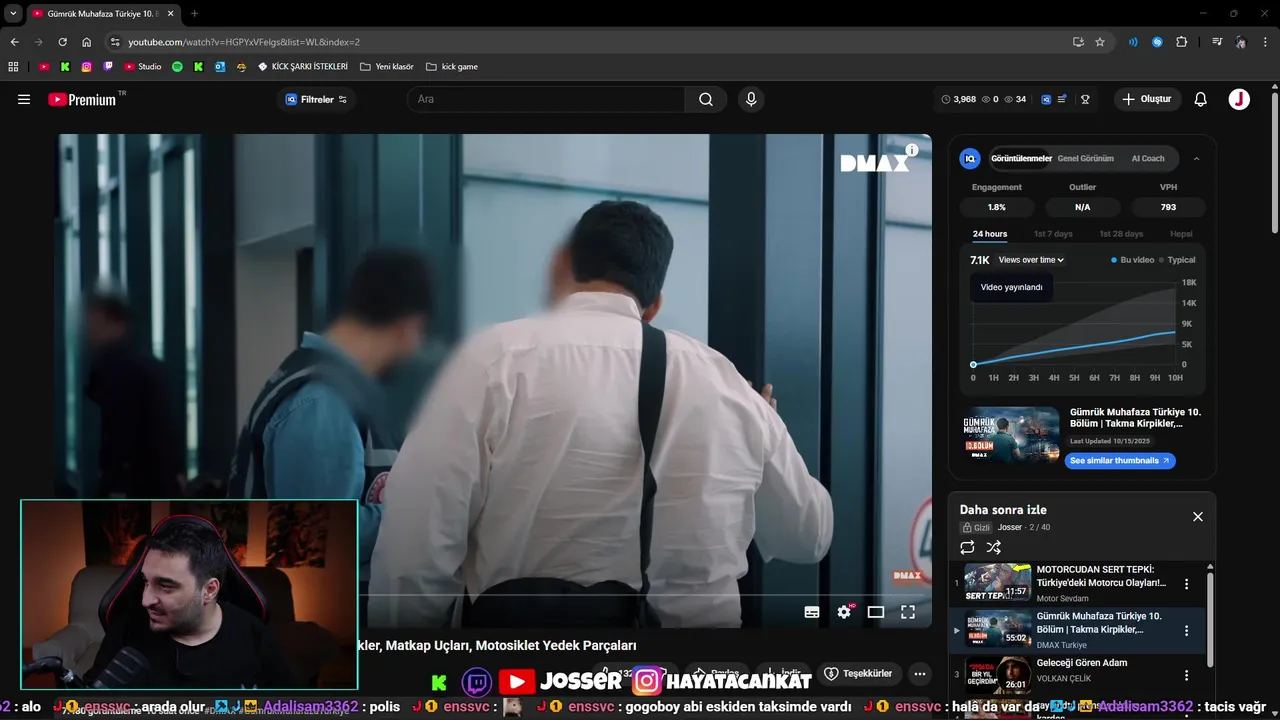Select the Görüntülenmeler tab in vidIQ
The height and width of the screenshot is (720, 1280).
tap(1021, 158)
